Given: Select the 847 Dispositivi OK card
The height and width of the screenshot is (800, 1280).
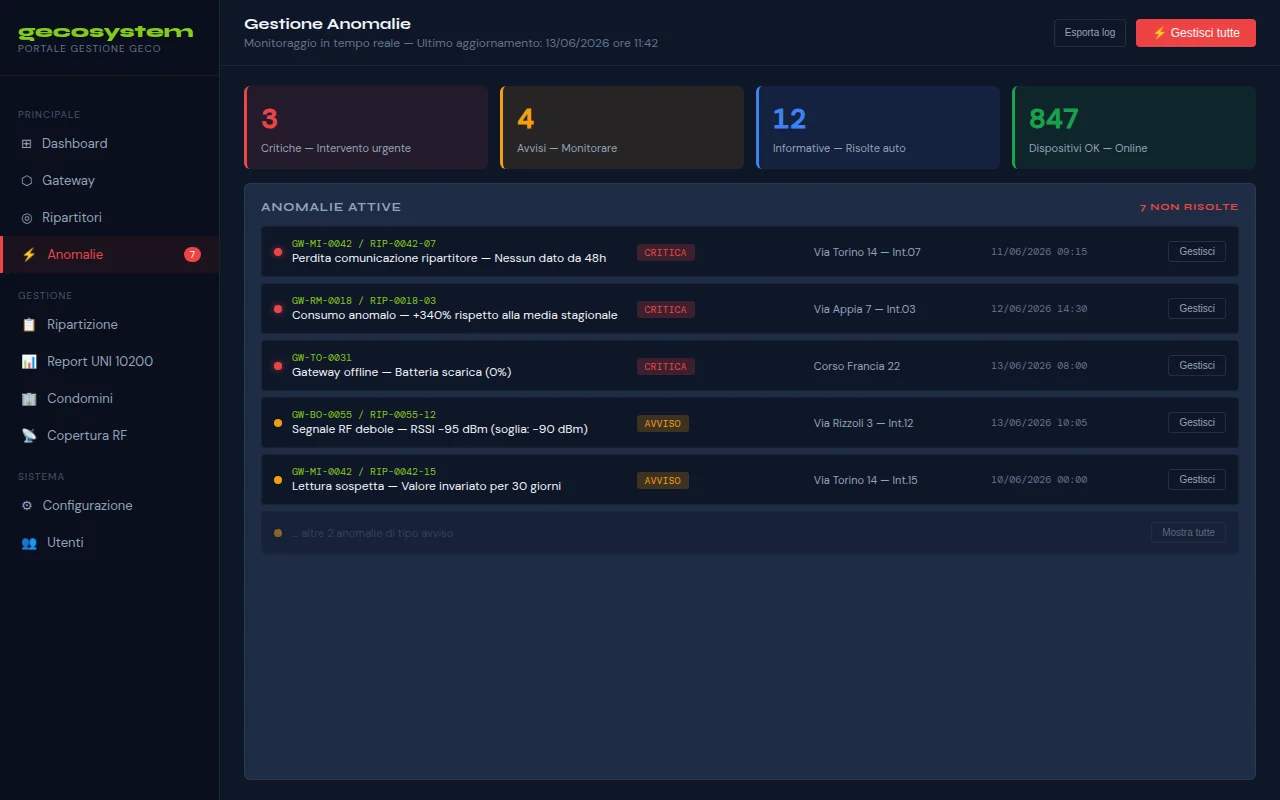Looking at the screenshot, I should point(1134,127).
